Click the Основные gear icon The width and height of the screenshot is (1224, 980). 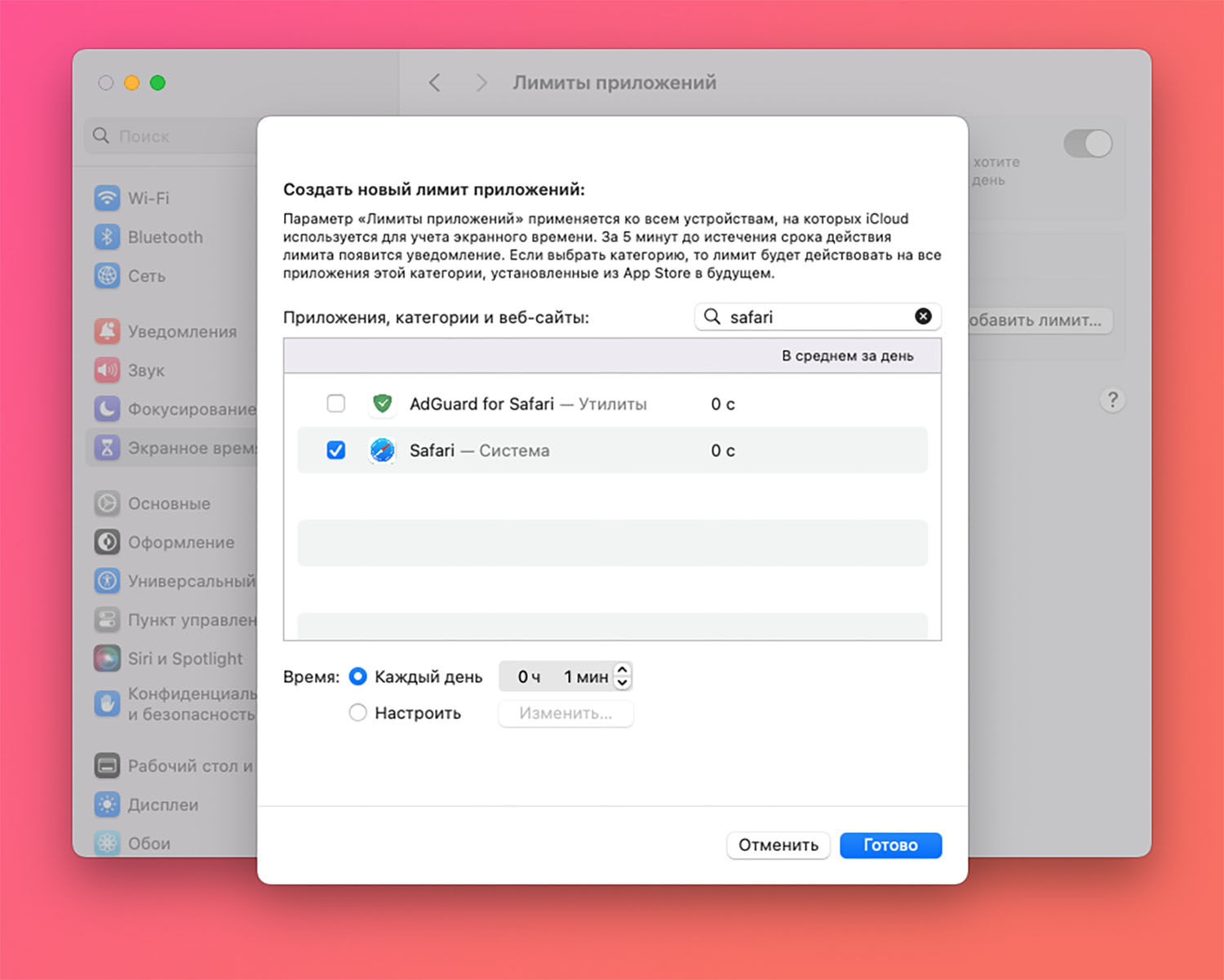[x=107, y=503]
